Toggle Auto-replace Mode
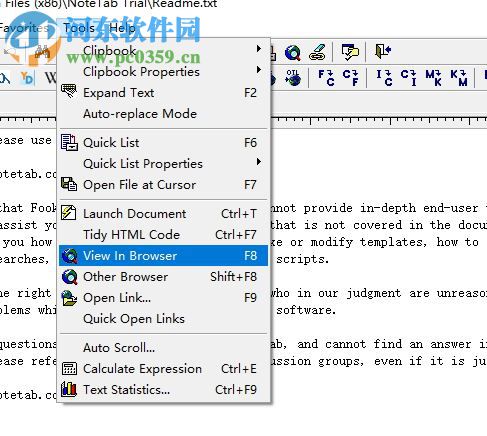Viewport: 487px width, 436px height. pos(164,113)
